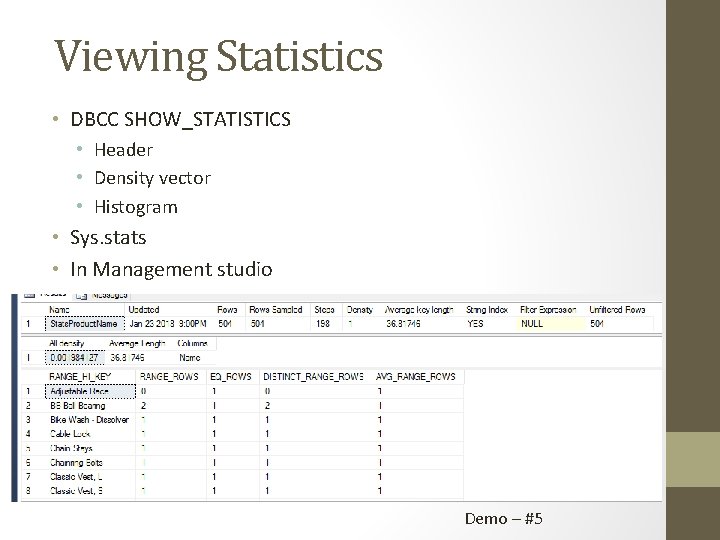Select the 0.001984127 All density cell

point(75,358)
